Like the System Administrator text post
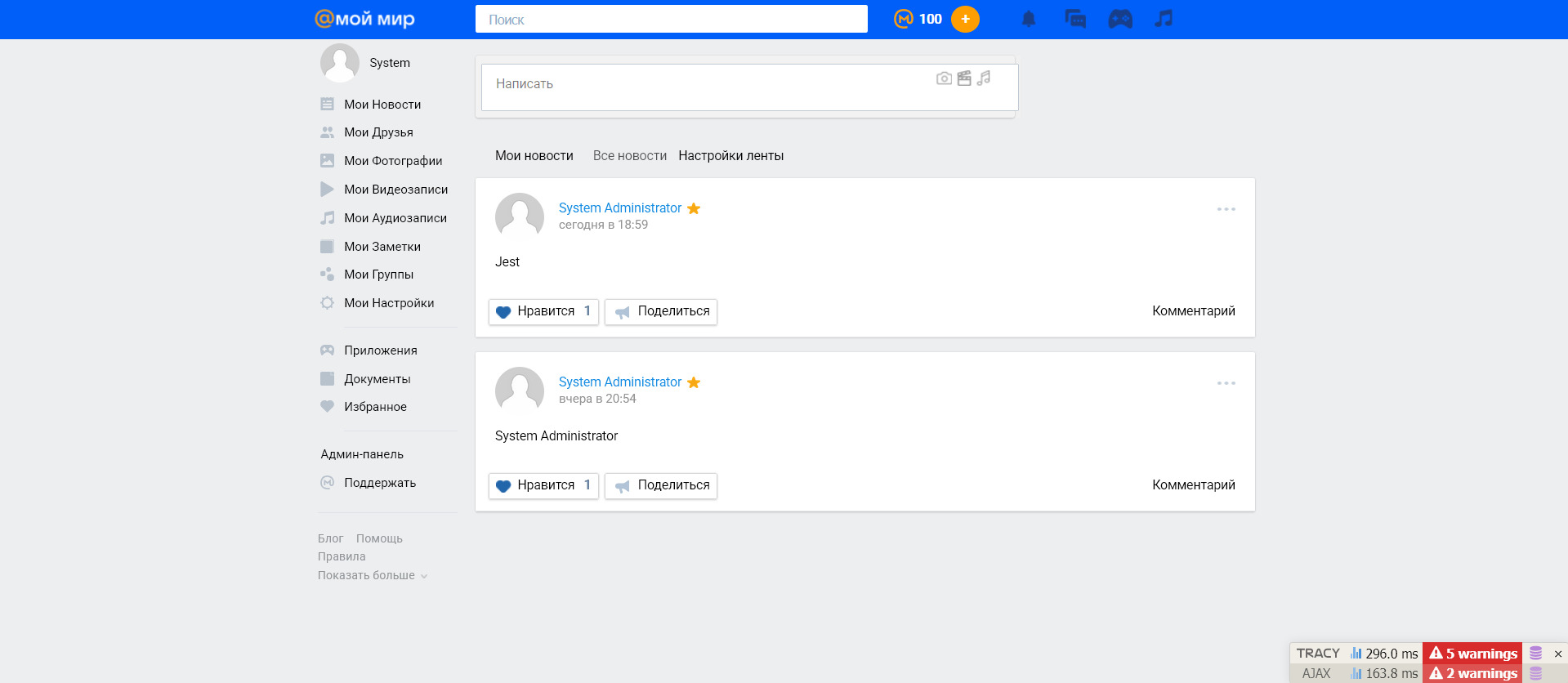 (x=543, y=485)
